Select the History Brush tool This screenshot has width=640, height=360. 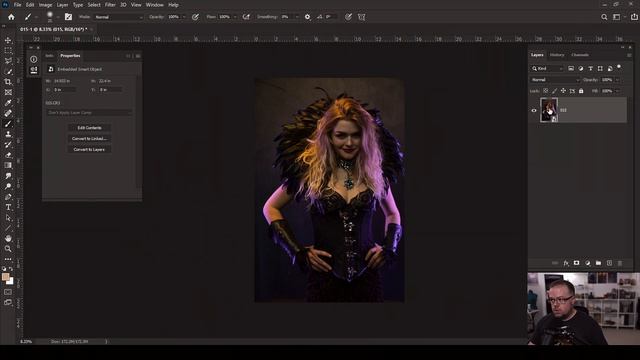8,144
